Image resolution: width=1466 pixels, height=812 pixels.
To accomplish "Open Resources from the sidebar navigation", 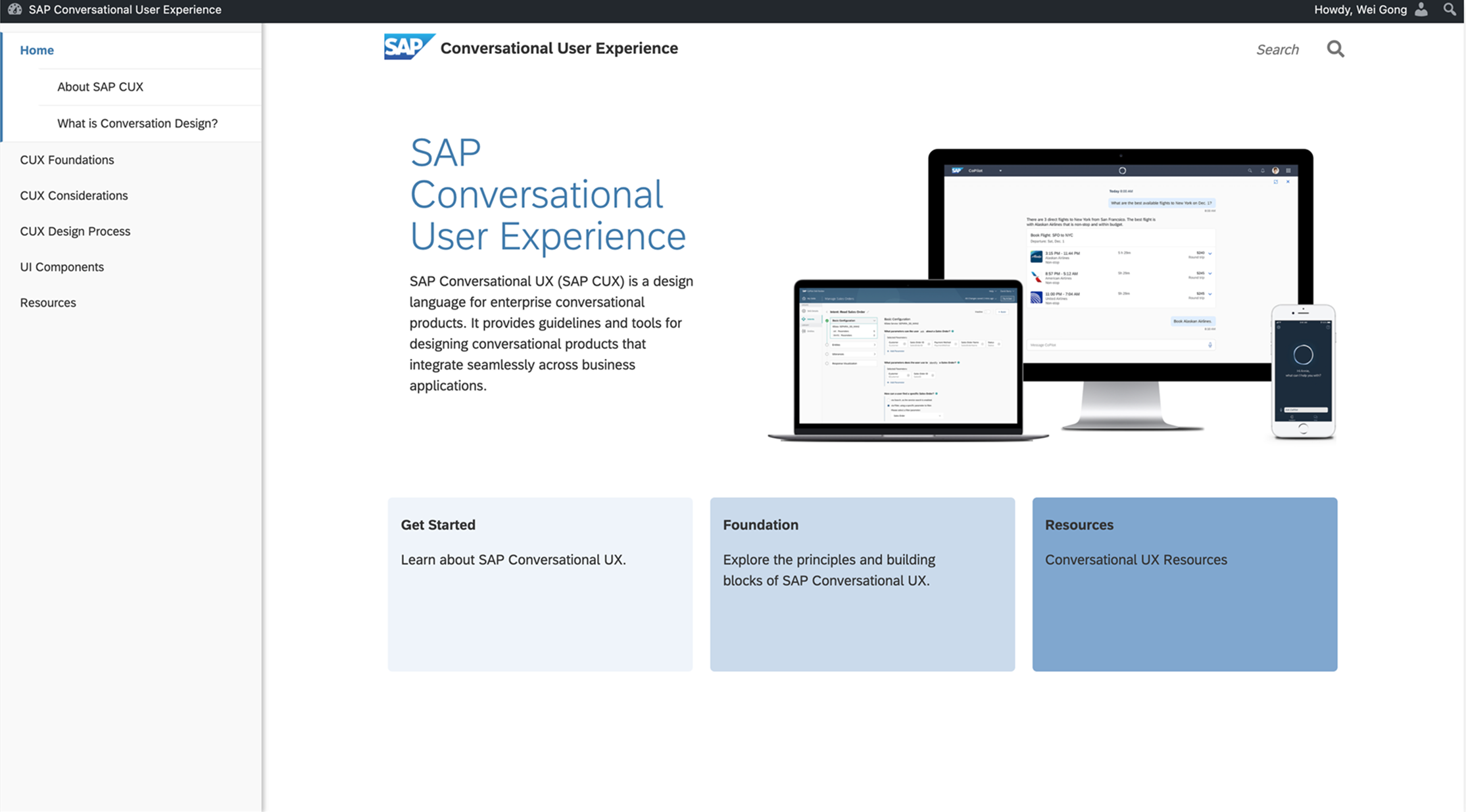I will click(x=47, y=302).
